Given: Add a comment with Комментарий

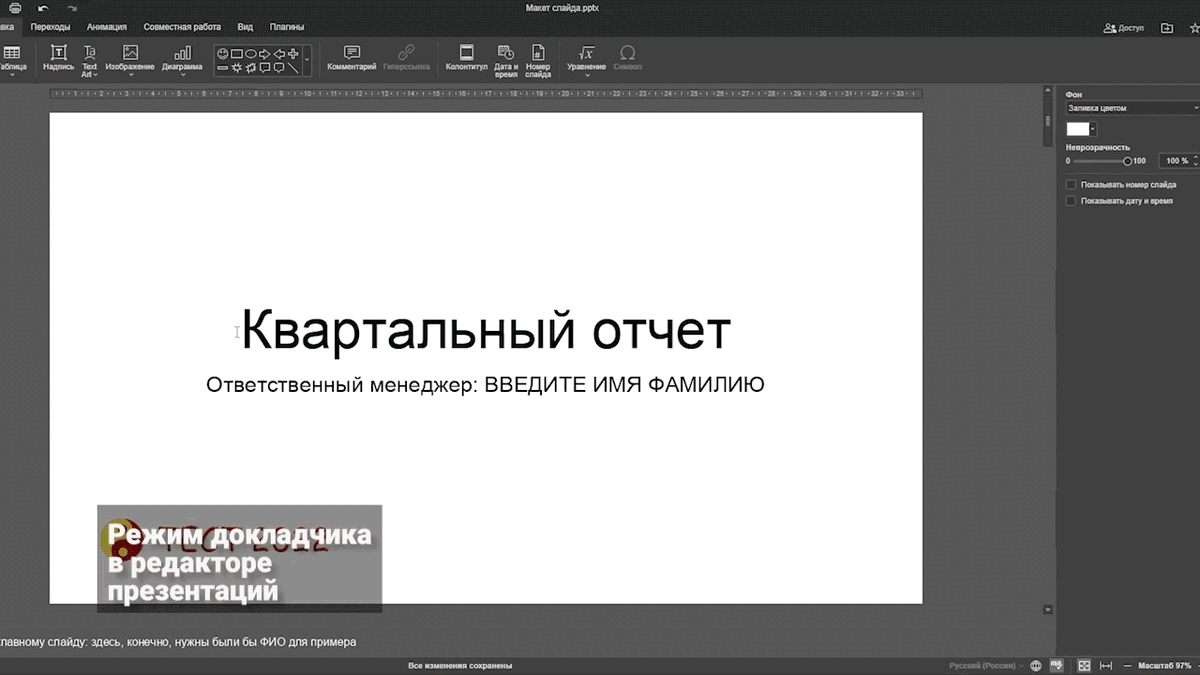Looking at the screenshot, I should 352,59.
